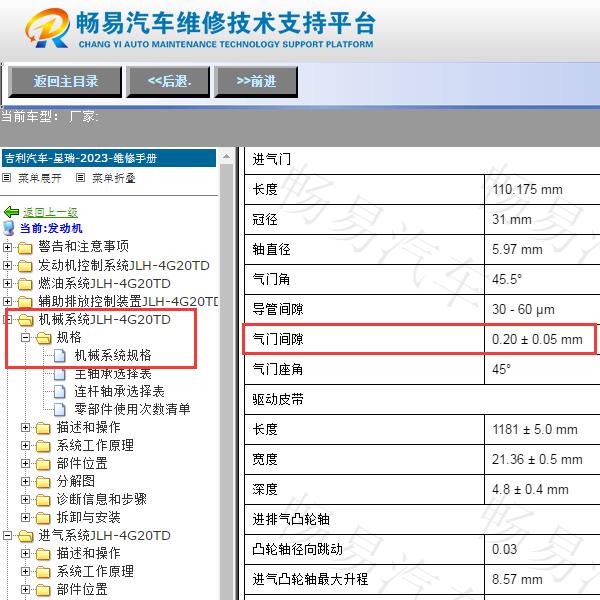Click the 分解图 folder icon

point(43,482)
